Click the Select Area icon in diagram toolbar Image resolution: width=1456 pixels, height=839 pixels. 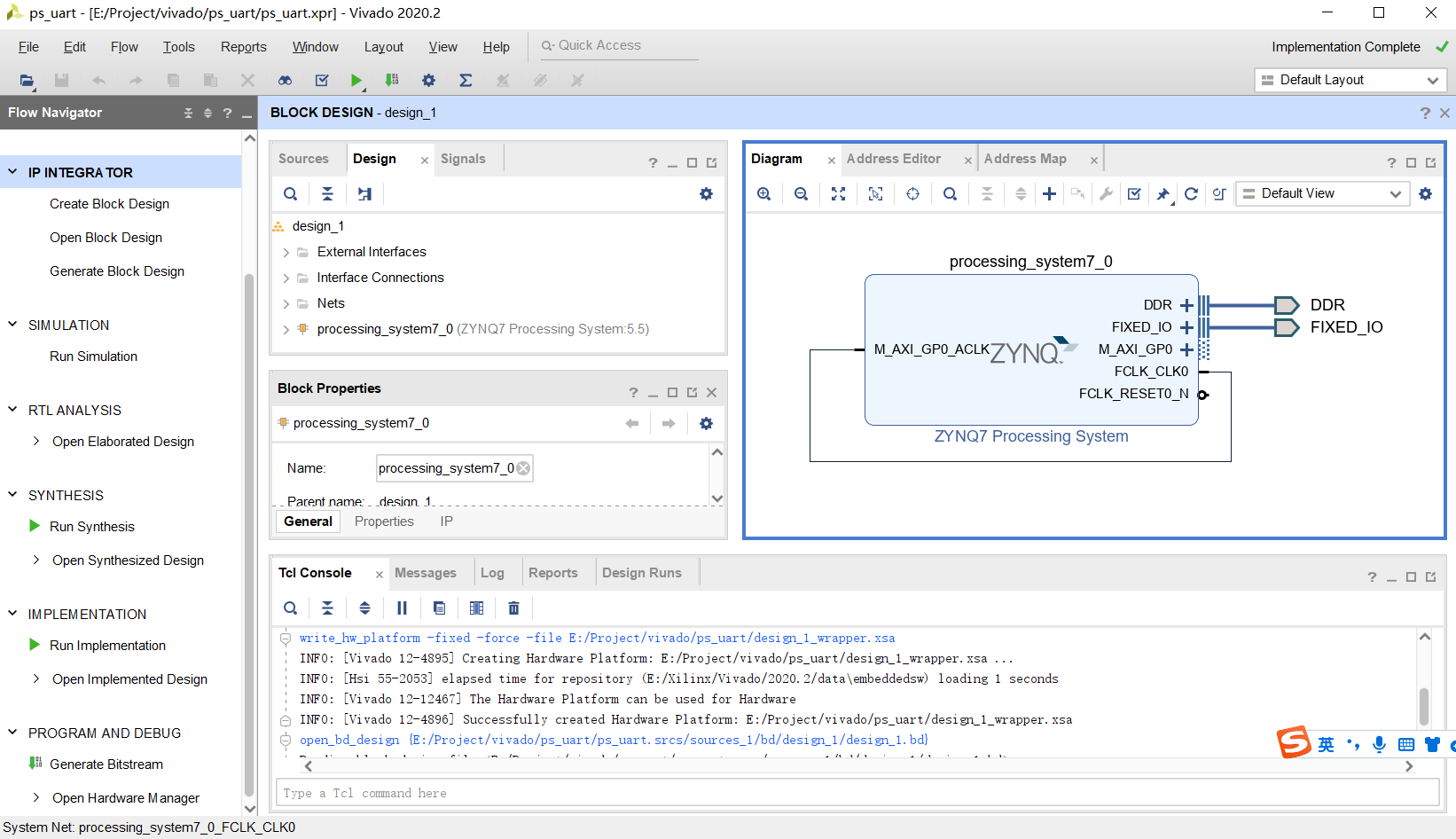[875, 193]
